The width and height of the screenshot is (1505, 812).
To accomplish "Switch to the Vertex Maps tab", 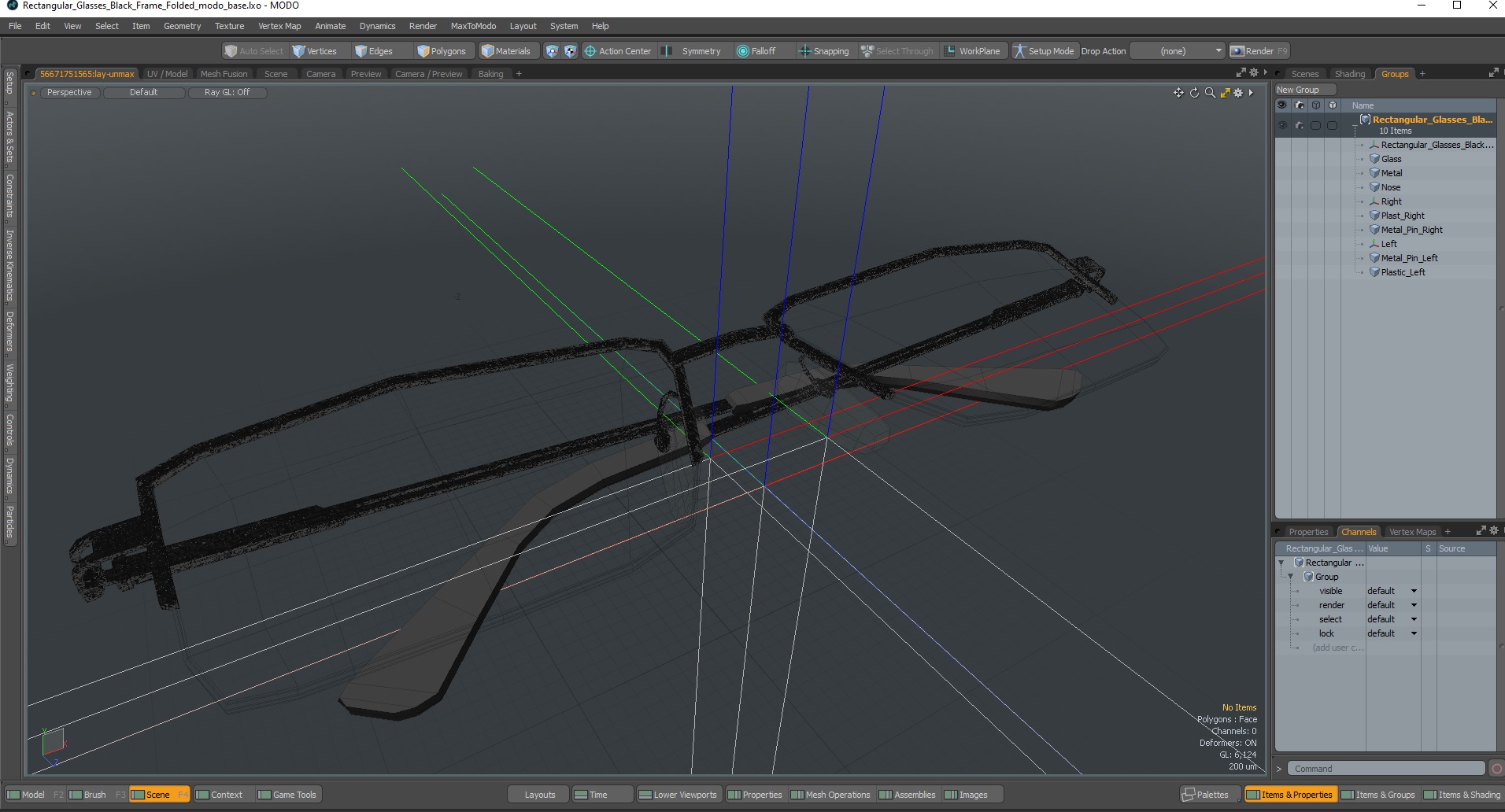I will (1412, 532).
